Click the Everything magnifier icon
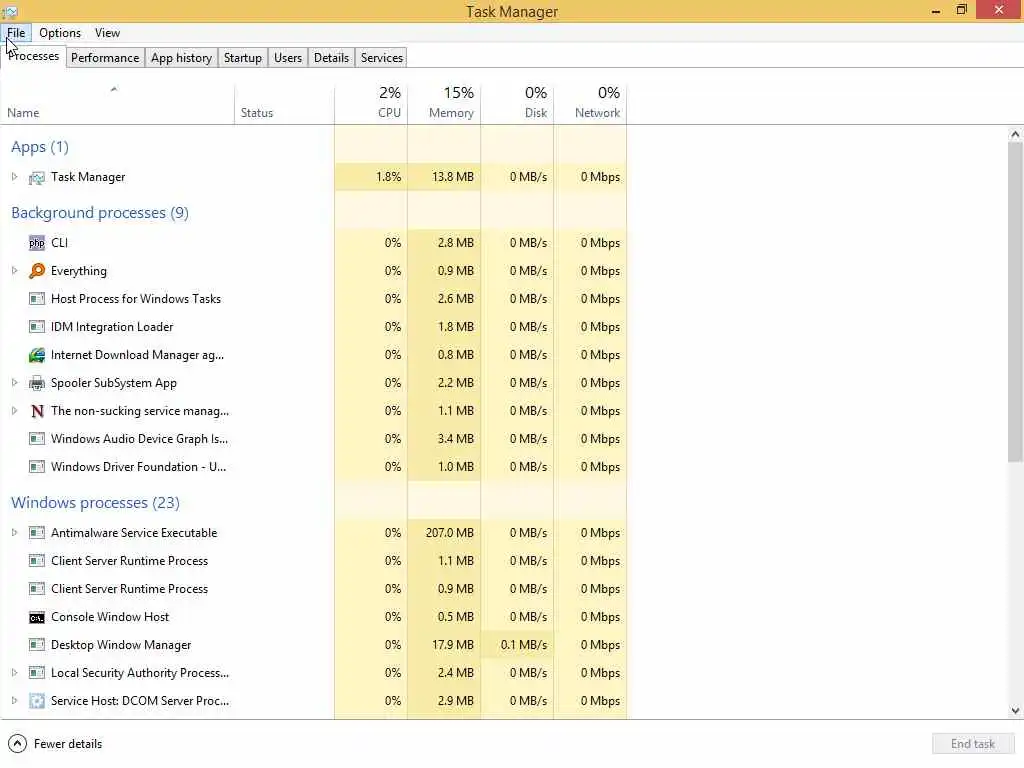The height and width of the screenshot is (768, 1024). [x=37, y=271]
